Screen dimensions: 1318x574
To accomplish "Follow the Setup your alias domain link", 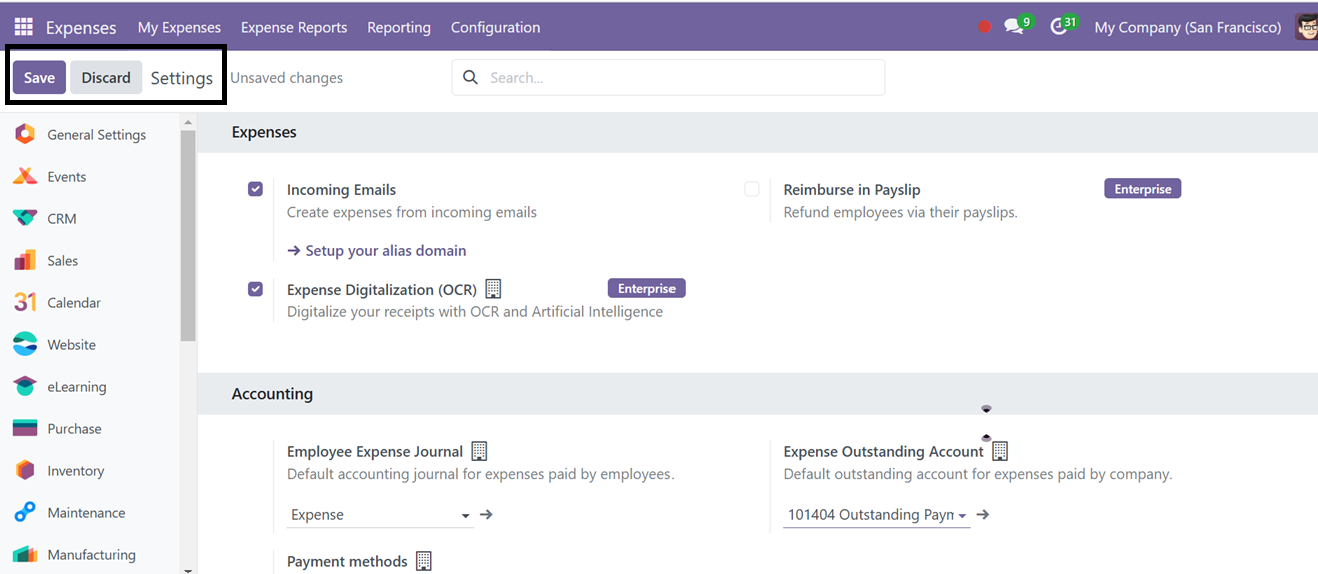I will (x=377, y=250).
